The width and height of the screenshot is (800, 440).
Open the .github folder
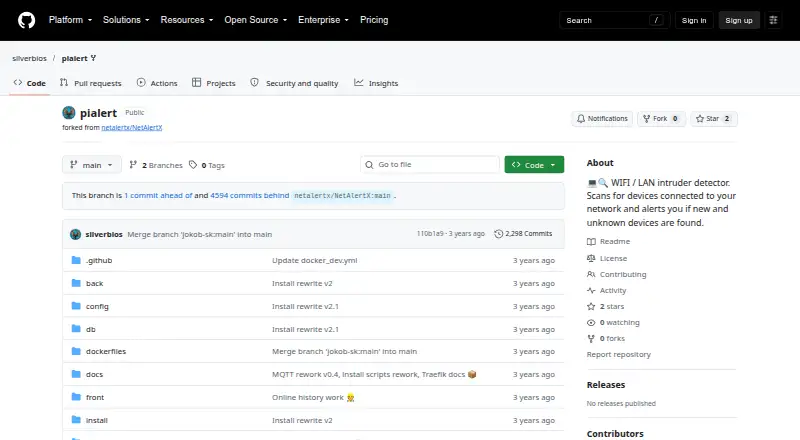(x=99, y=260)
